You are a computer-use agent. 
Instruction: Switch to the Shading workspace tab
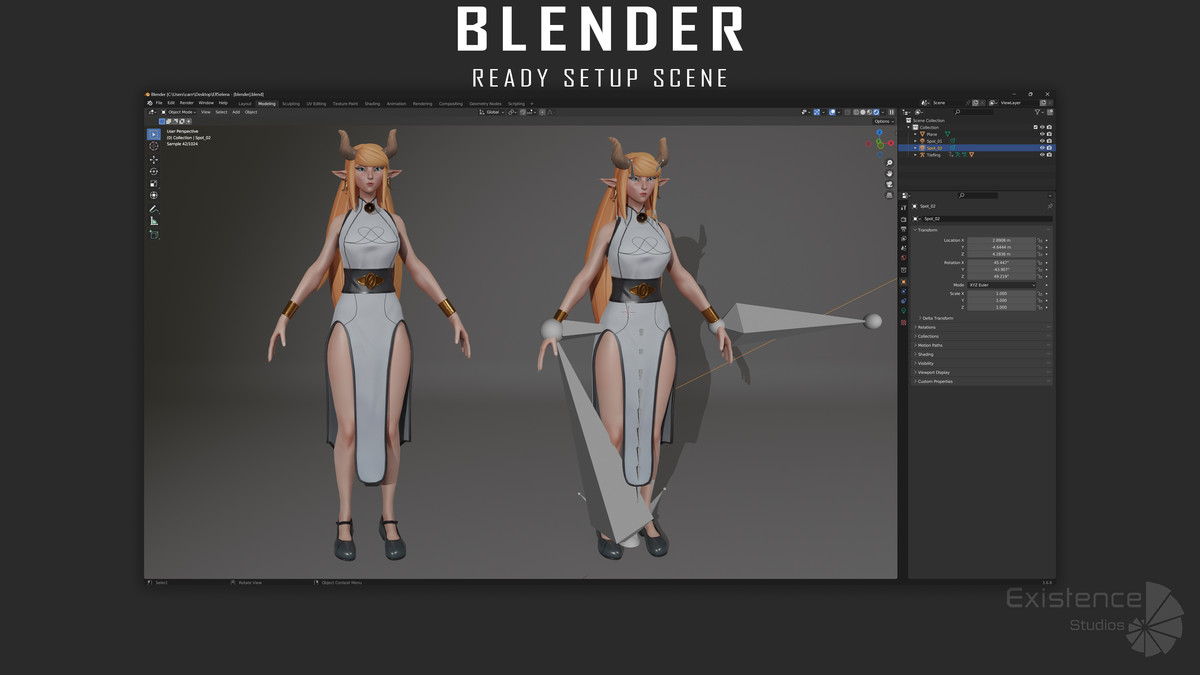pos(372,103)
